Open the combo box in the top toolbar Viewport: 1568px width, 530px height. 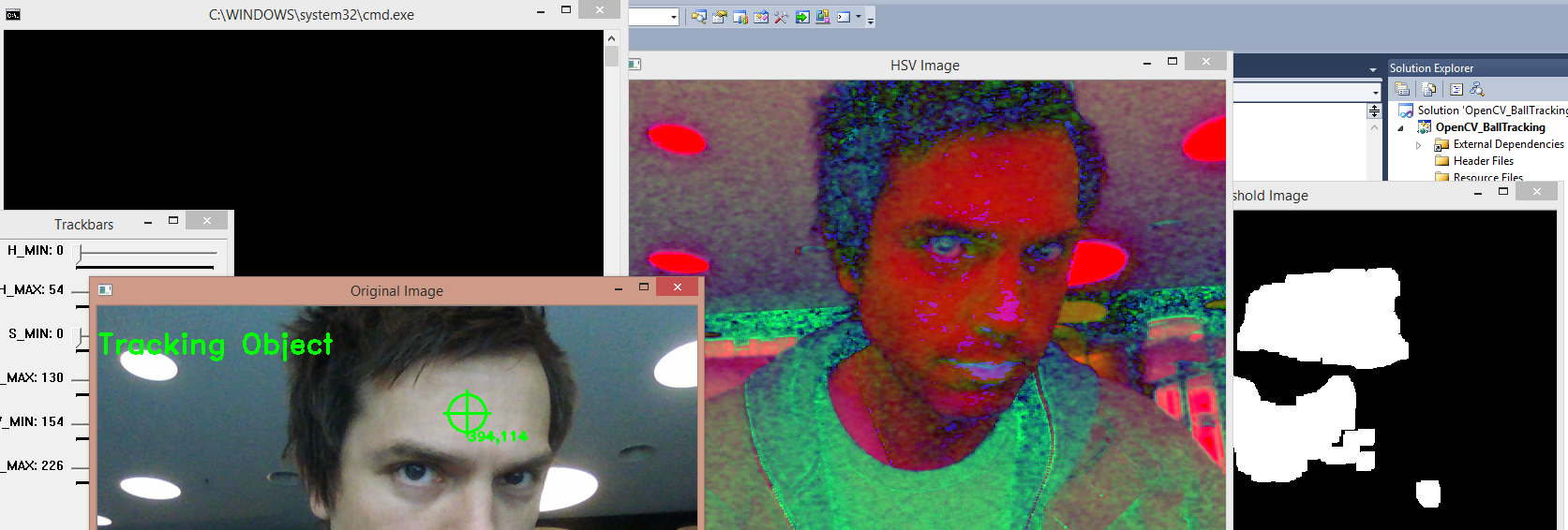point(653,17)
